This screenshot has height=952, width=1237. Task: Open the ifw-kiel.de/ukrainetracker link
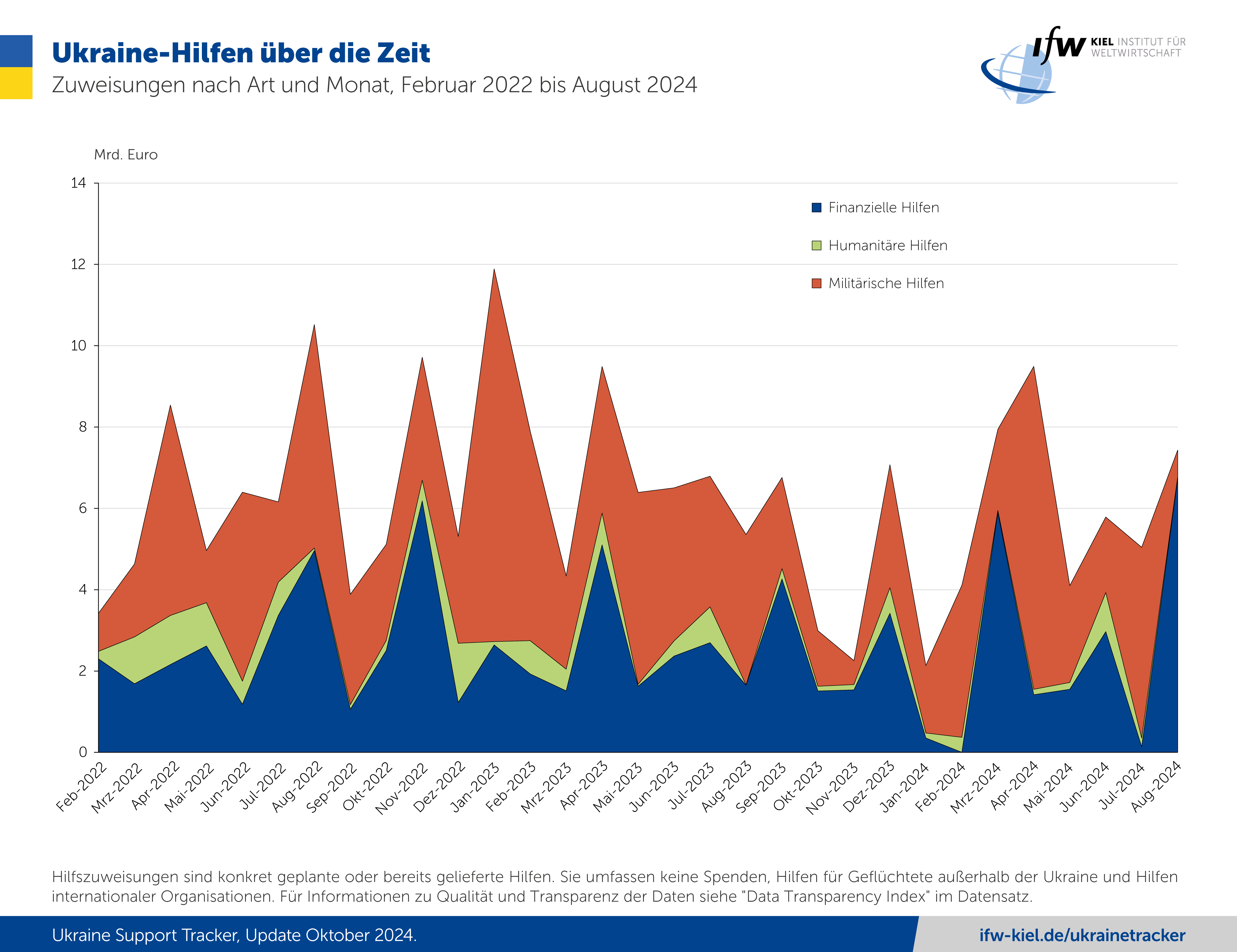1082,935
